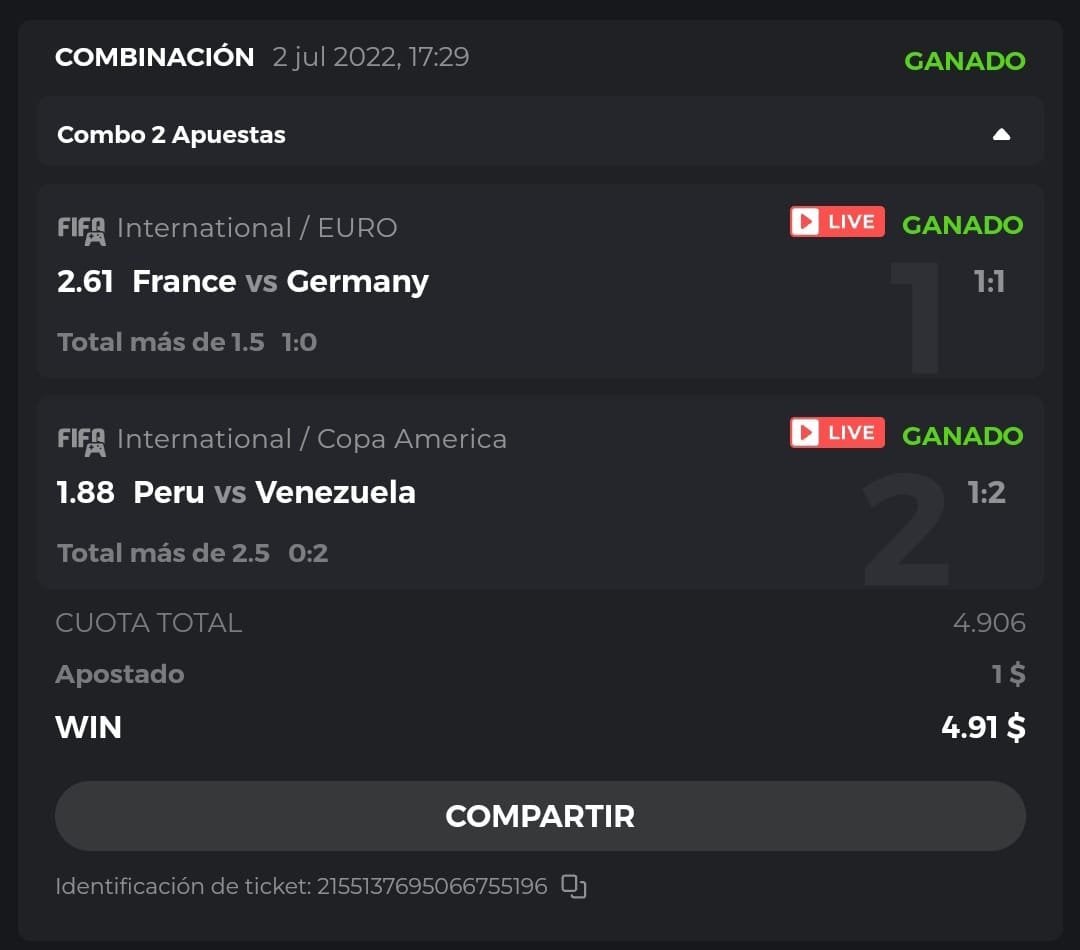Click GANADO status on France vs Germany bet
This screenshot has height=950, width=1080.
coord(962,225)
